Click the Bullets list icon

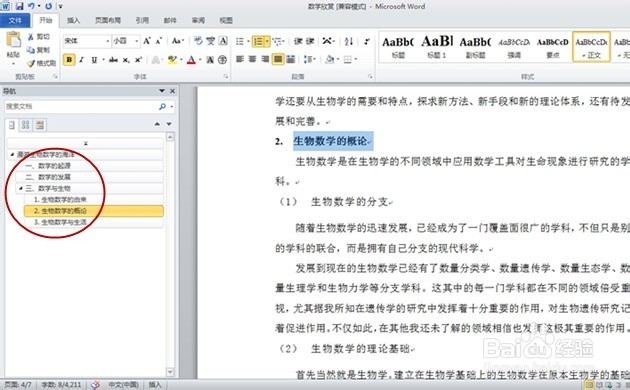click(x=240, y=41)
